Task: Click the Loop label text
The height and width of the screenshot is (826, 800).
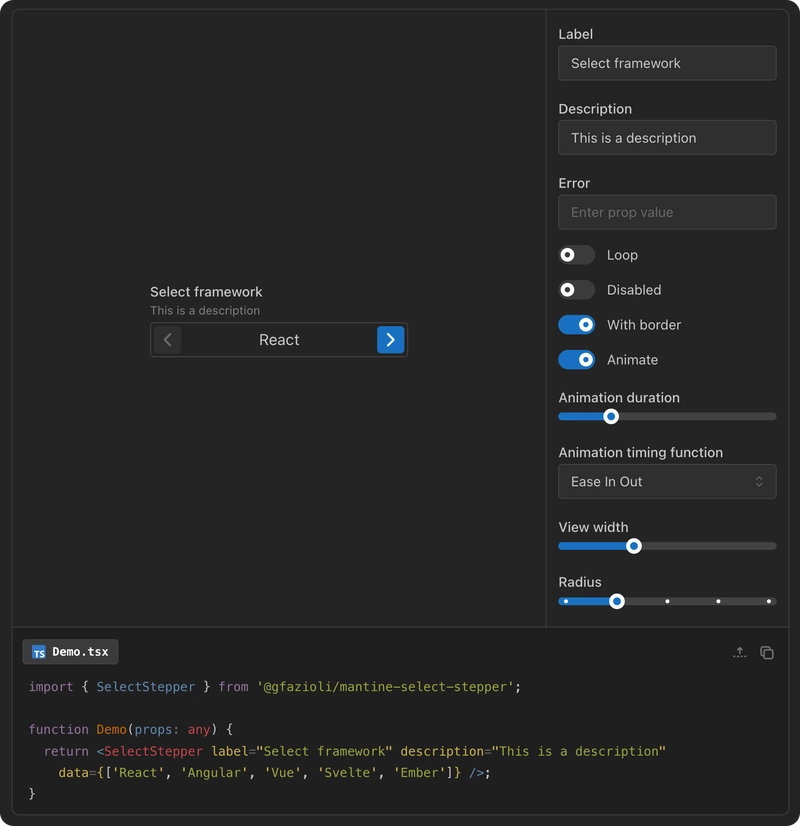Action: click(x=622, y=255)
